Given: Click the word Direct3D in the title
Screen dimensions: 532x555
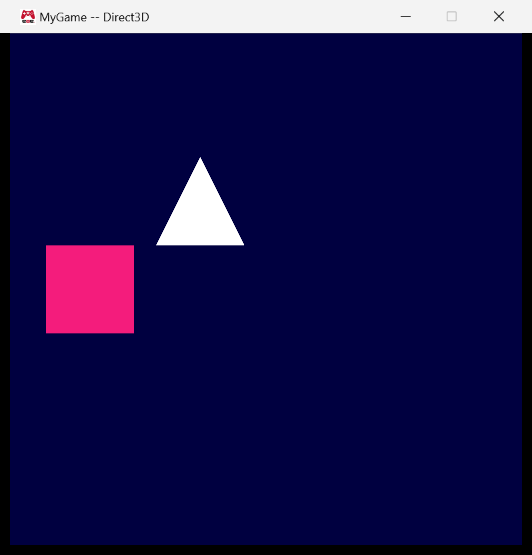Looking at the screenshot, I should coord(126,17).
